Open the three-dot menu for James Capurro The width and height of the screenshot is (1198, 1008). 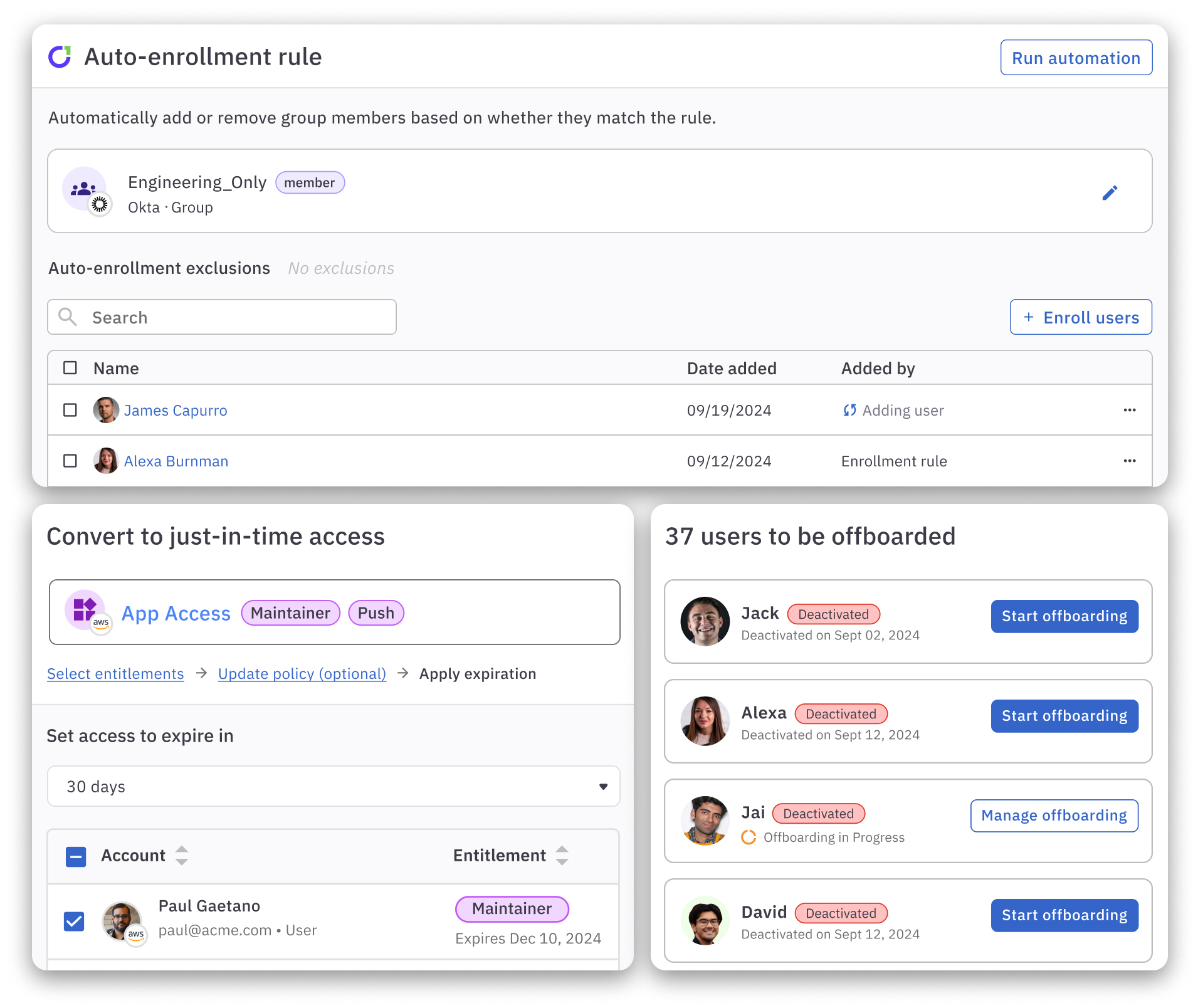tap(1129, 410)
